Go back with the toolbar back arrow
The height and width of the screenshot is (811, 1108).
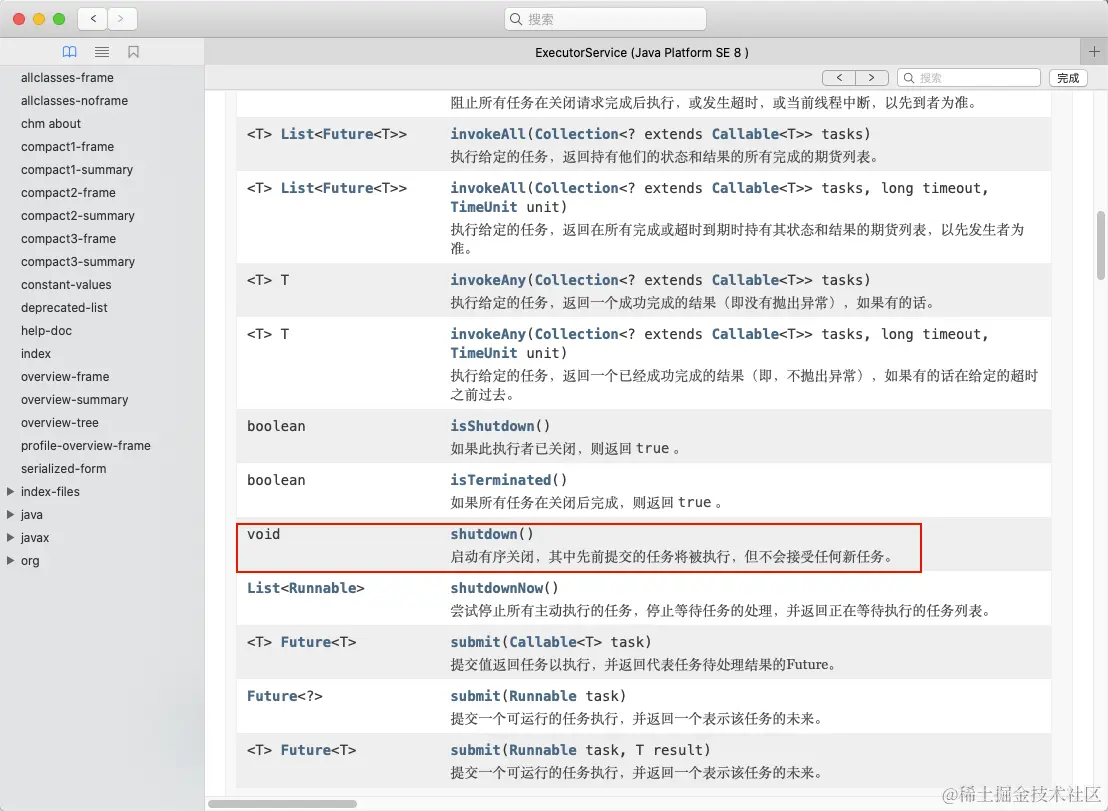tap(93, 19)
